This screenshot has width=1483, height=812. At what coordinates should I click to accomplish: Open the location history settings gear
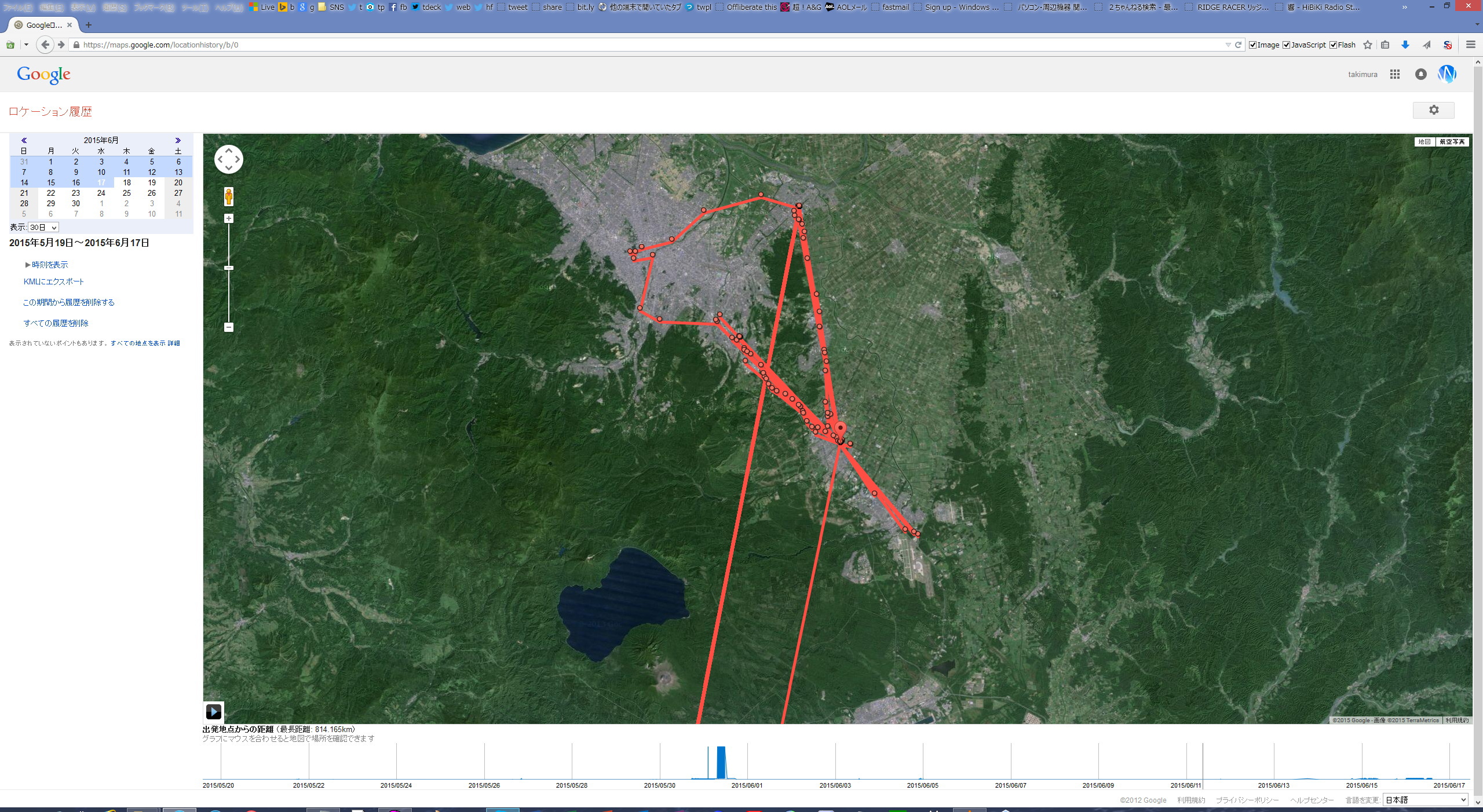(1433, 110)
